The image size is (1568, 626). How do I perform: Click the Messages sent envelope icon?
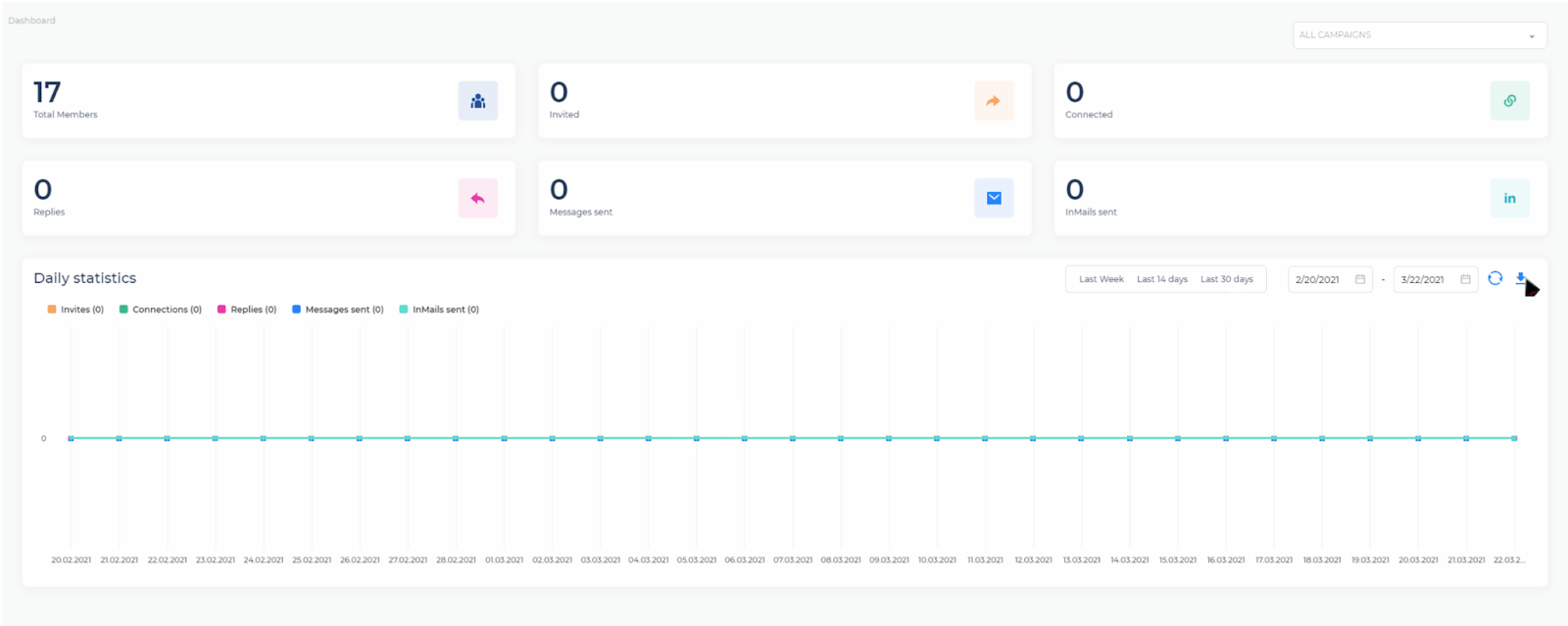(994, 198)
